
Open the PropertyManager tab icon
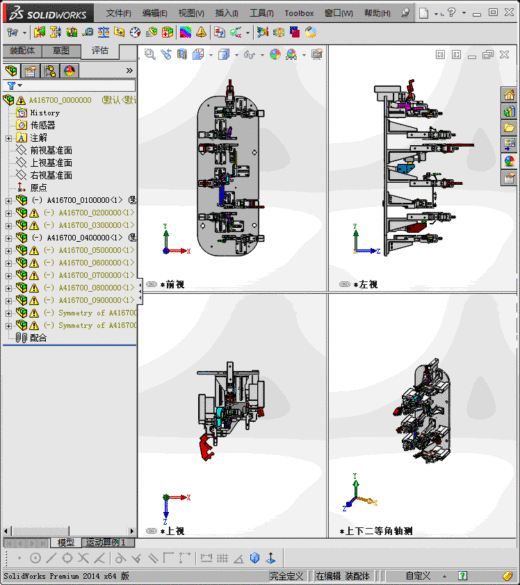pyautogui.click(x=31, y=71)
